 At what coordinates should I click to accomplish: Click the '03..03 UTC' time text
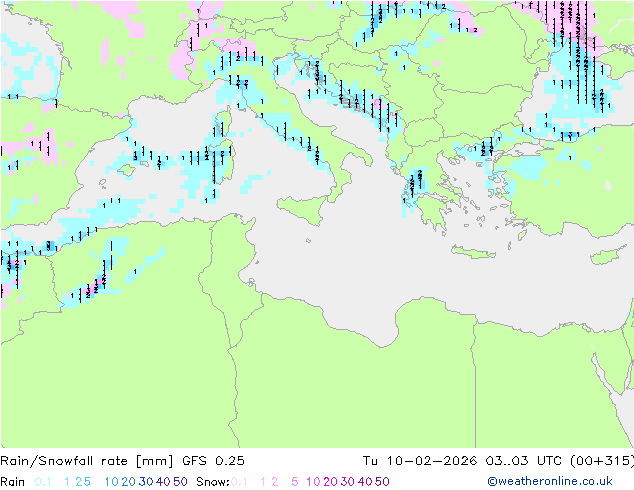(x=523, y=461)
